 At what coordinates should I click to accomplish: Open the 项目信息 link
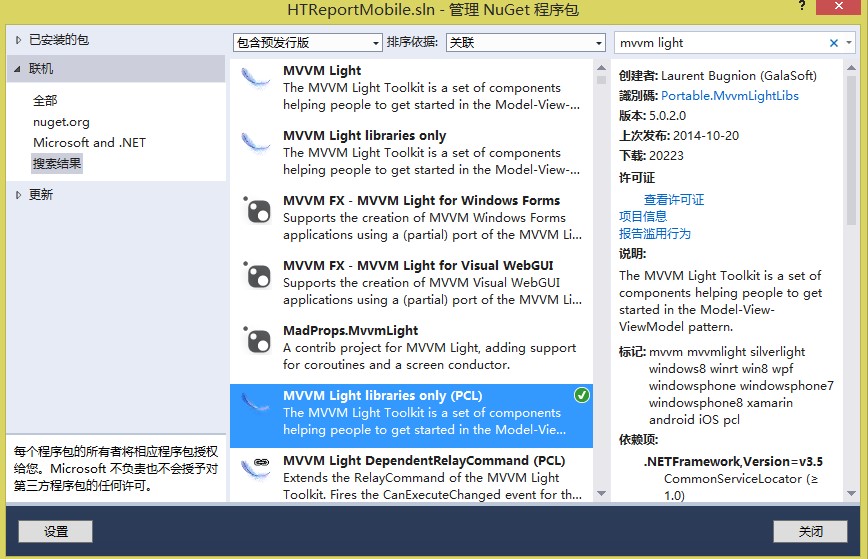[x=643, y=216]
